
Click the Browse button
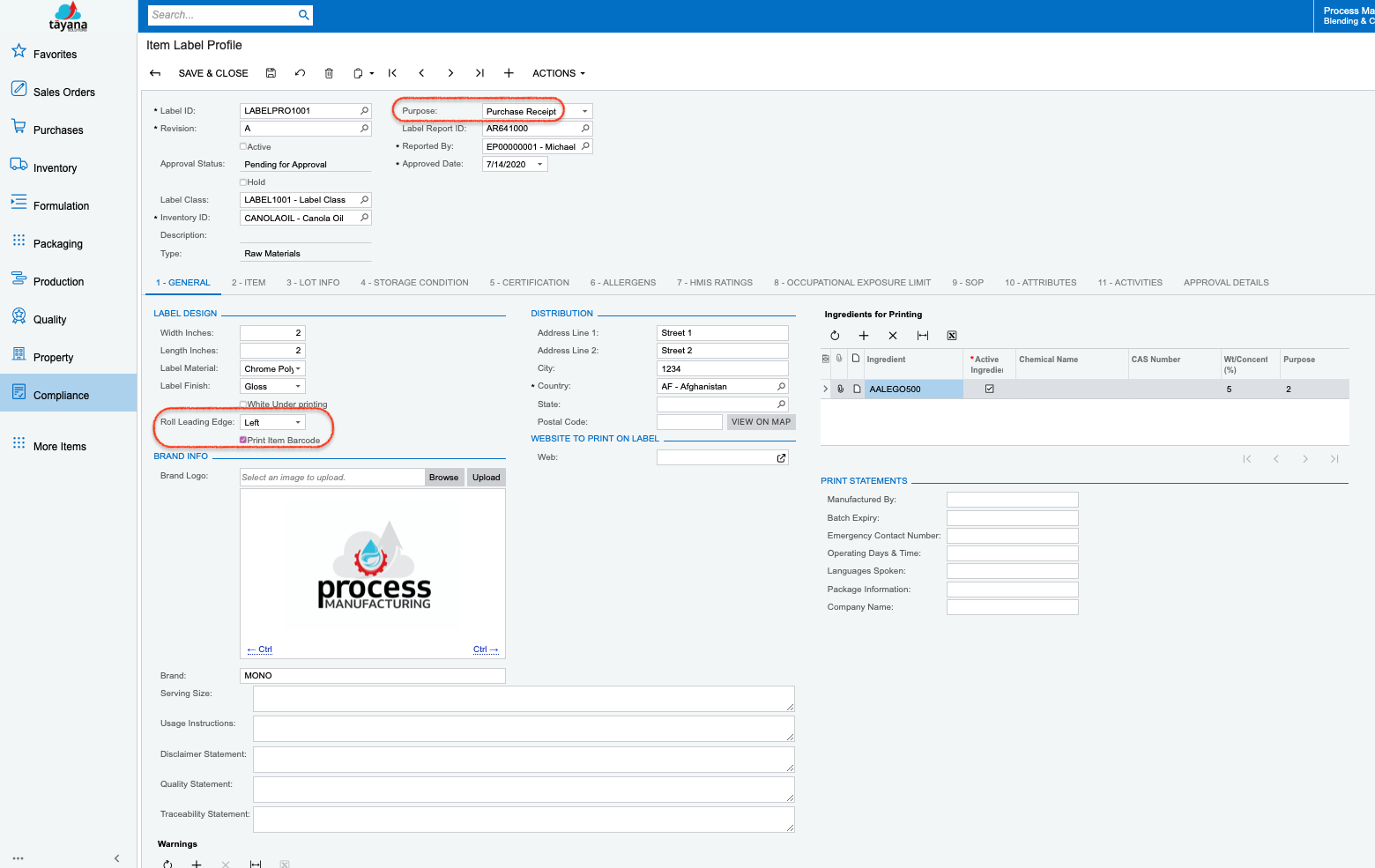coord(444,478)
